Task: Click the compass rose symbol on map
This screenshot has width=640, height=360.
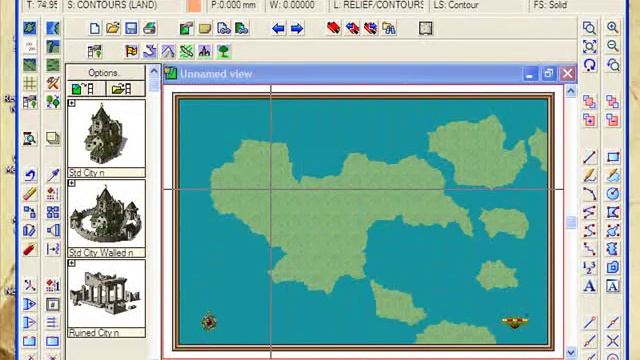Action: (209, 321)
